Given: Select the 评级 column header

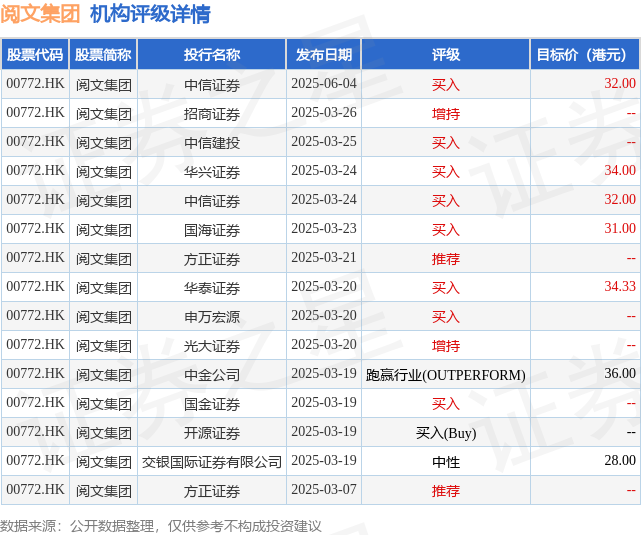Looking at the screenshot, I should tap(446, 54).
